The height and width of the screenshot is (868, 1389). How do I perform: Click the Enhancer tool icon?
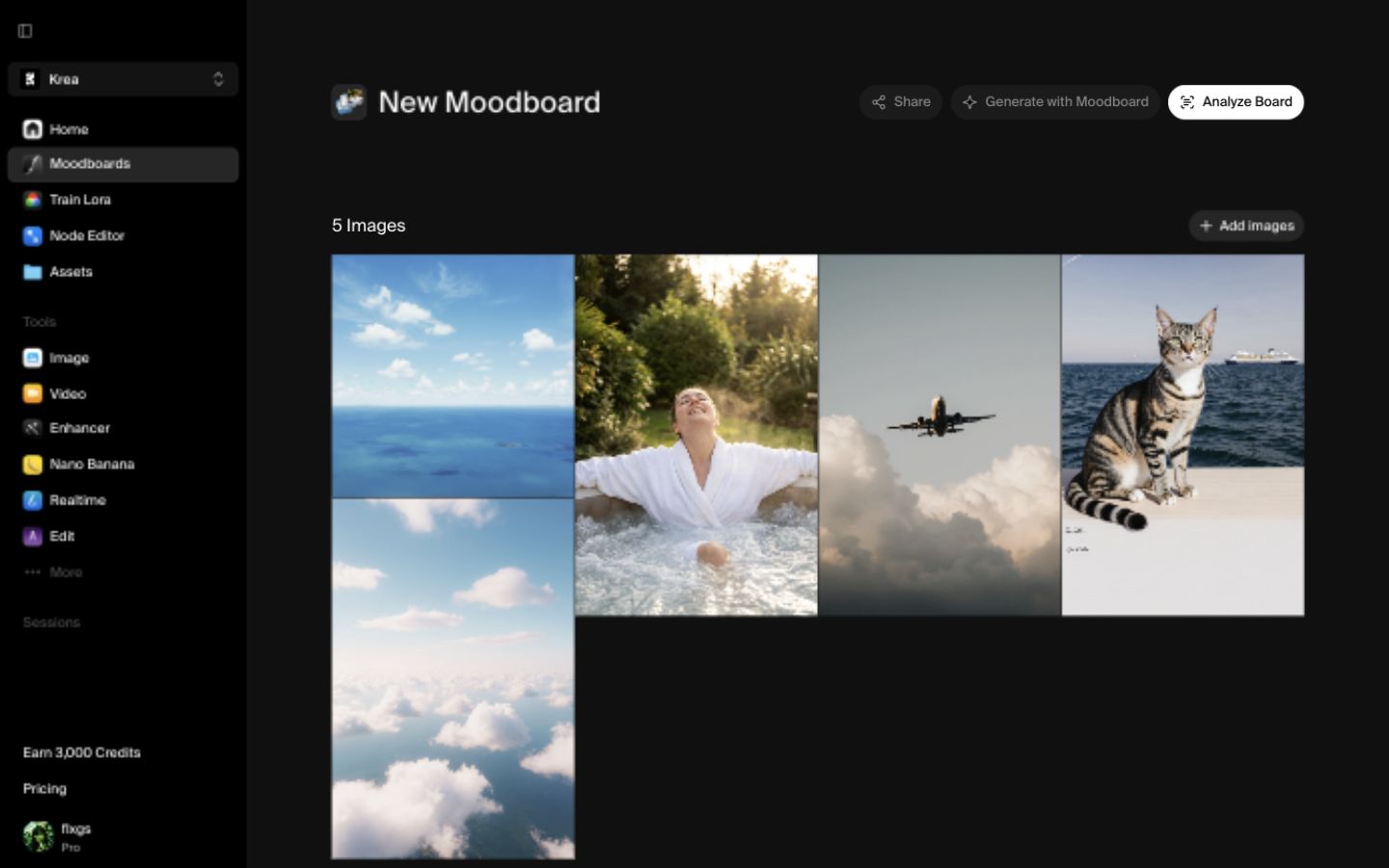click(x=32, y=428)
